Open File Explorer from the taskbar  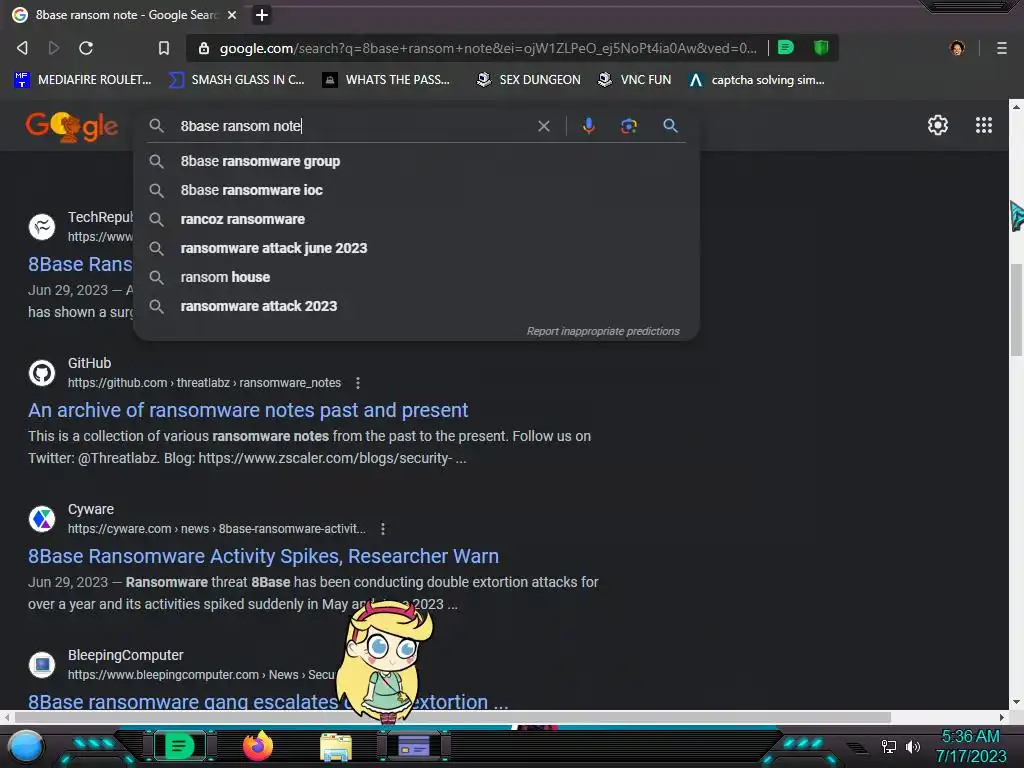pyautogui.click(x=336, y=747)
